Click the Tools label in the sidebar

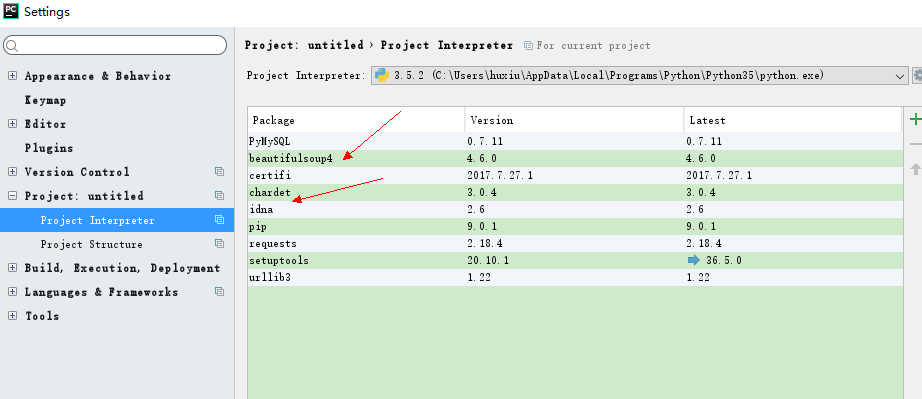point(42,316)
